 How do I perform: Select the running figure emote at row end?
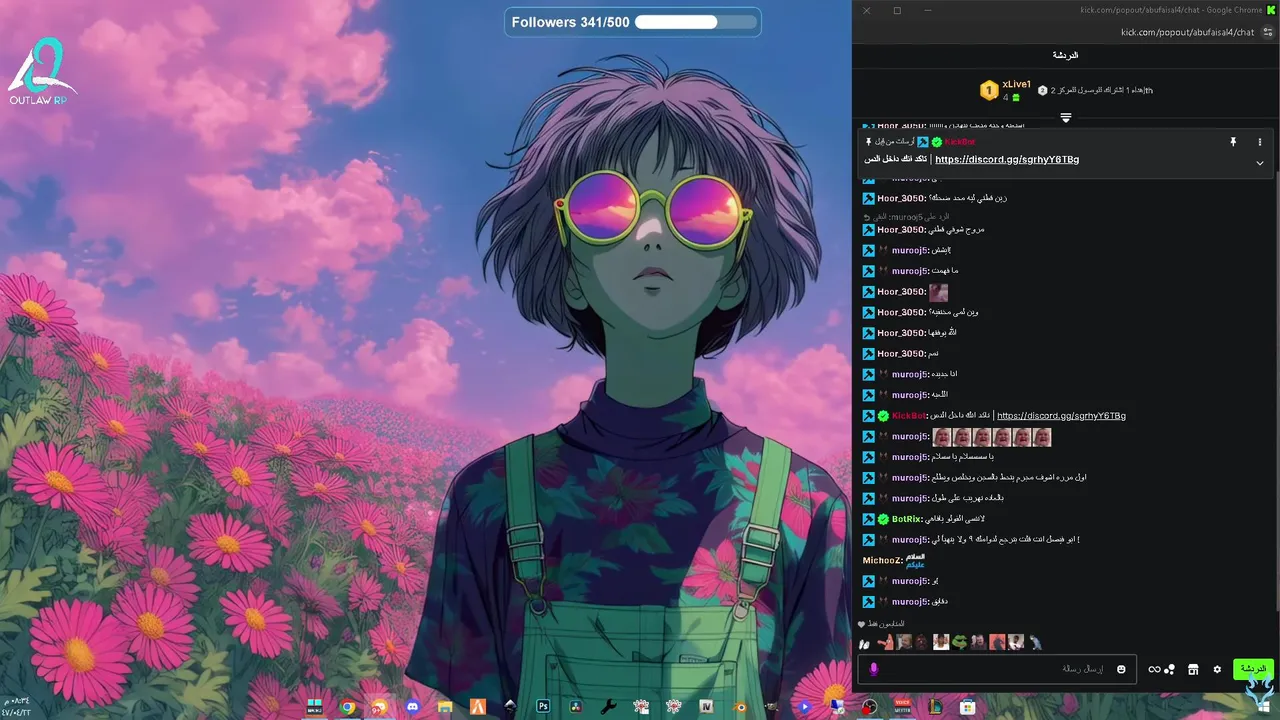click(x=1036, y=642)
